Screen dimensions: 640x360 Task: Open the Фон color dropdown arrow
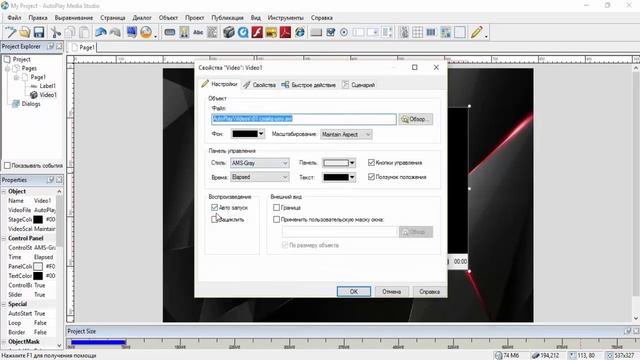[261, 134]
